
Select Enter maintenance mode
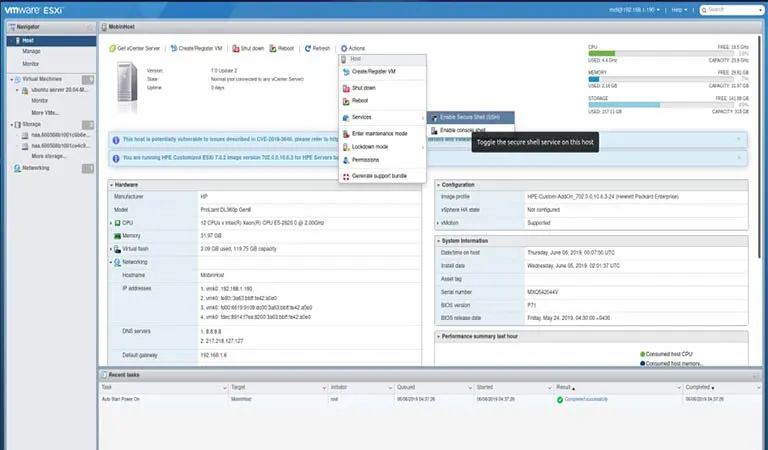pos(382,134)
